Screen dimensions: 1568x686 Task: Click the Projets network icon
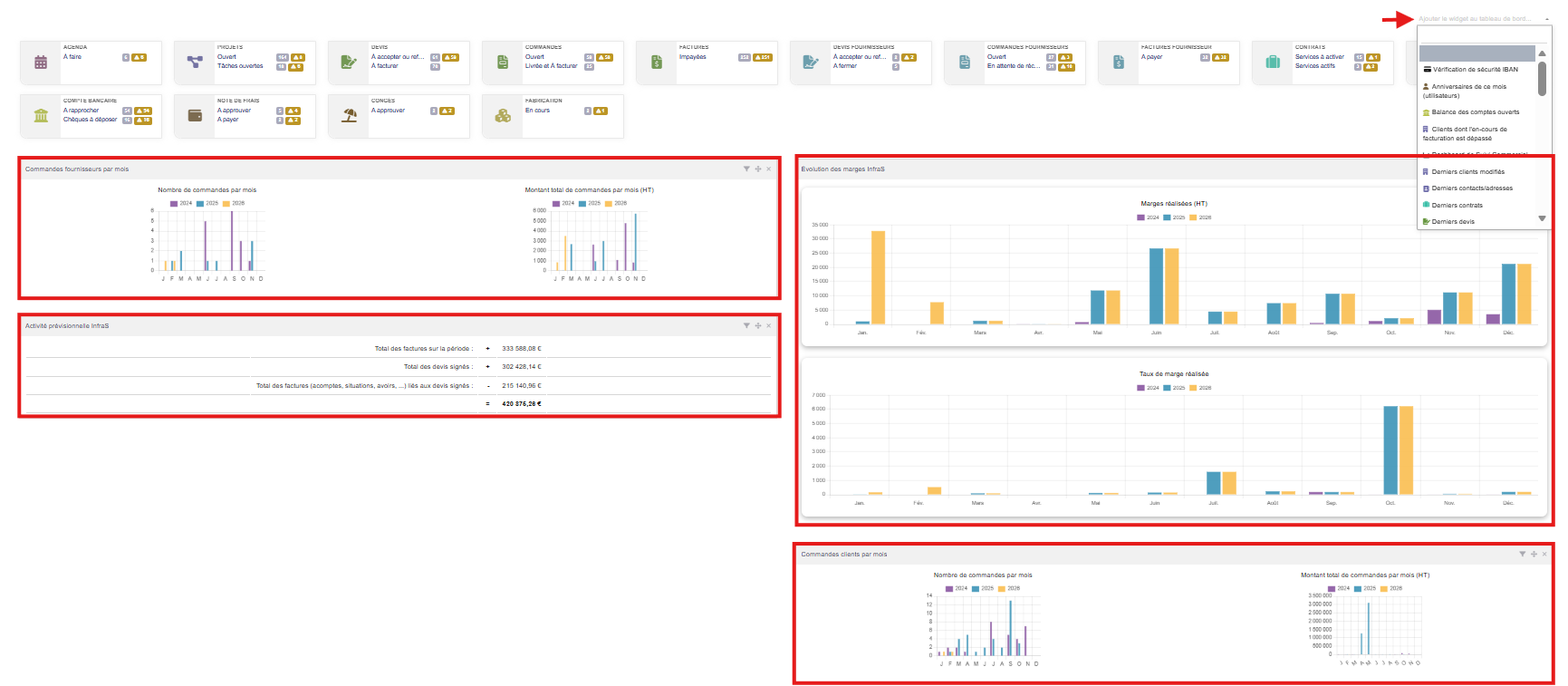[195, 63]
